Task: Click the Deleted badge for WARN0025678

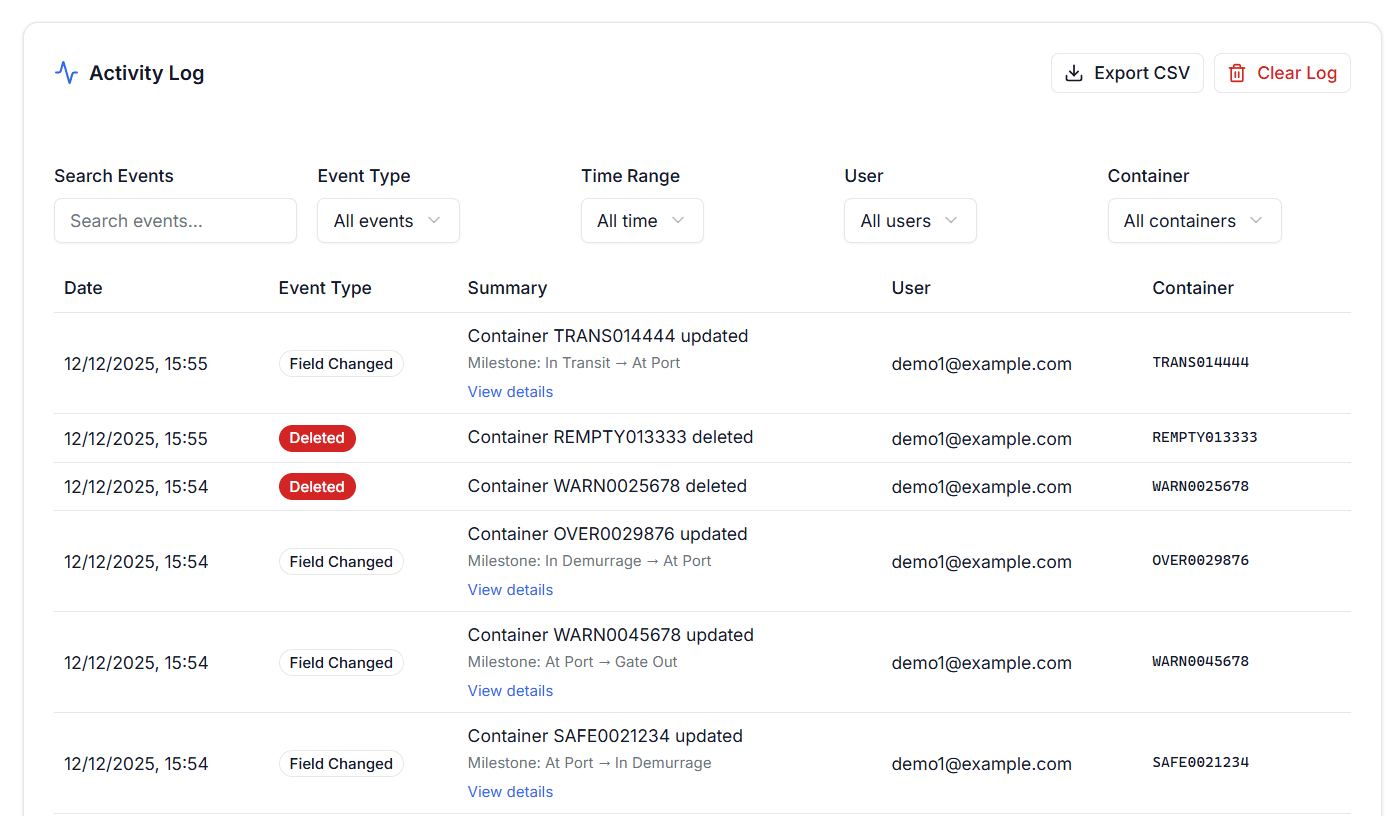Action: pos(317,487)
